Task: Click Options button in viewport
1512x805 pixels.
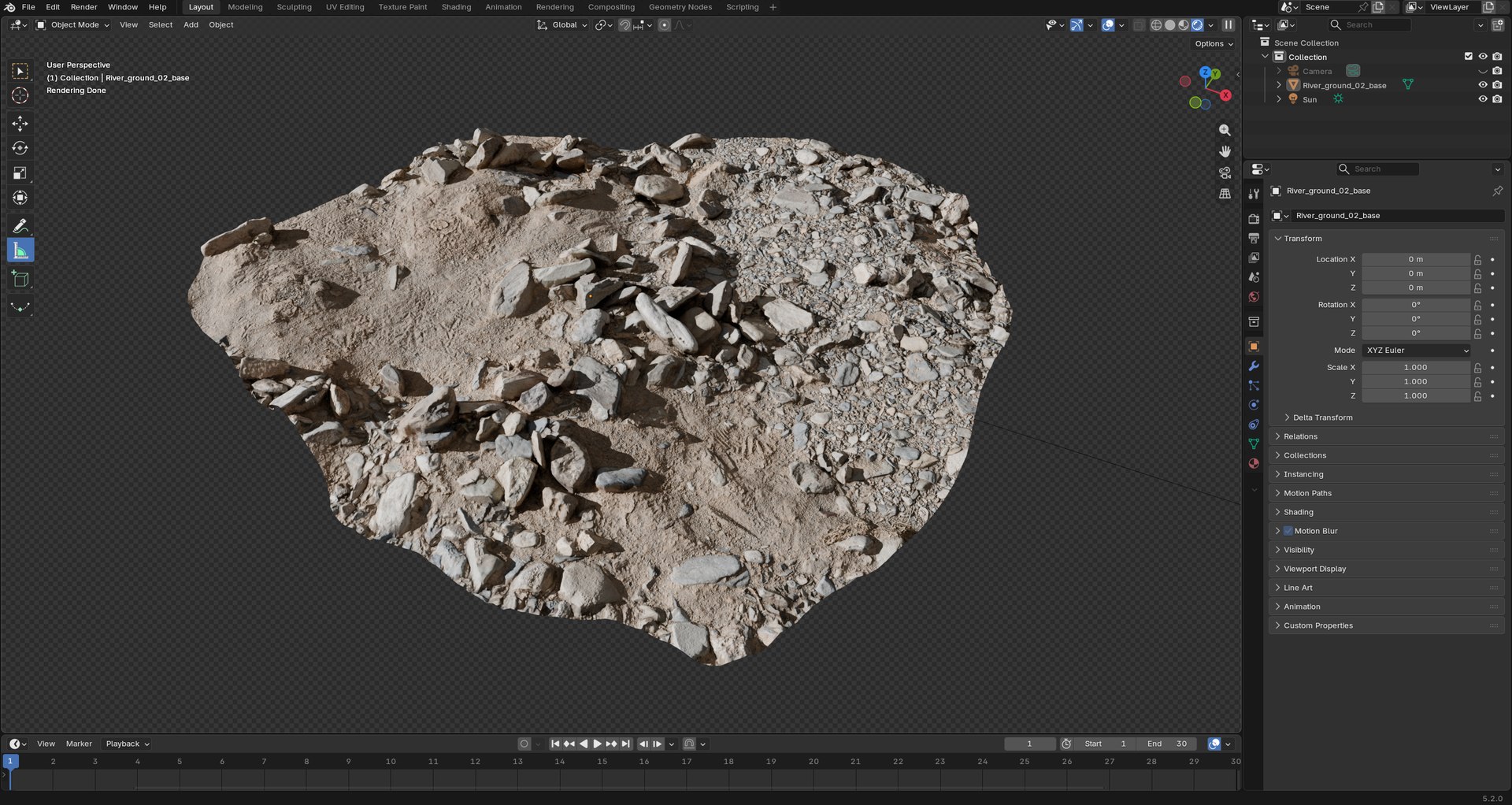Action: coord(1214,44)
